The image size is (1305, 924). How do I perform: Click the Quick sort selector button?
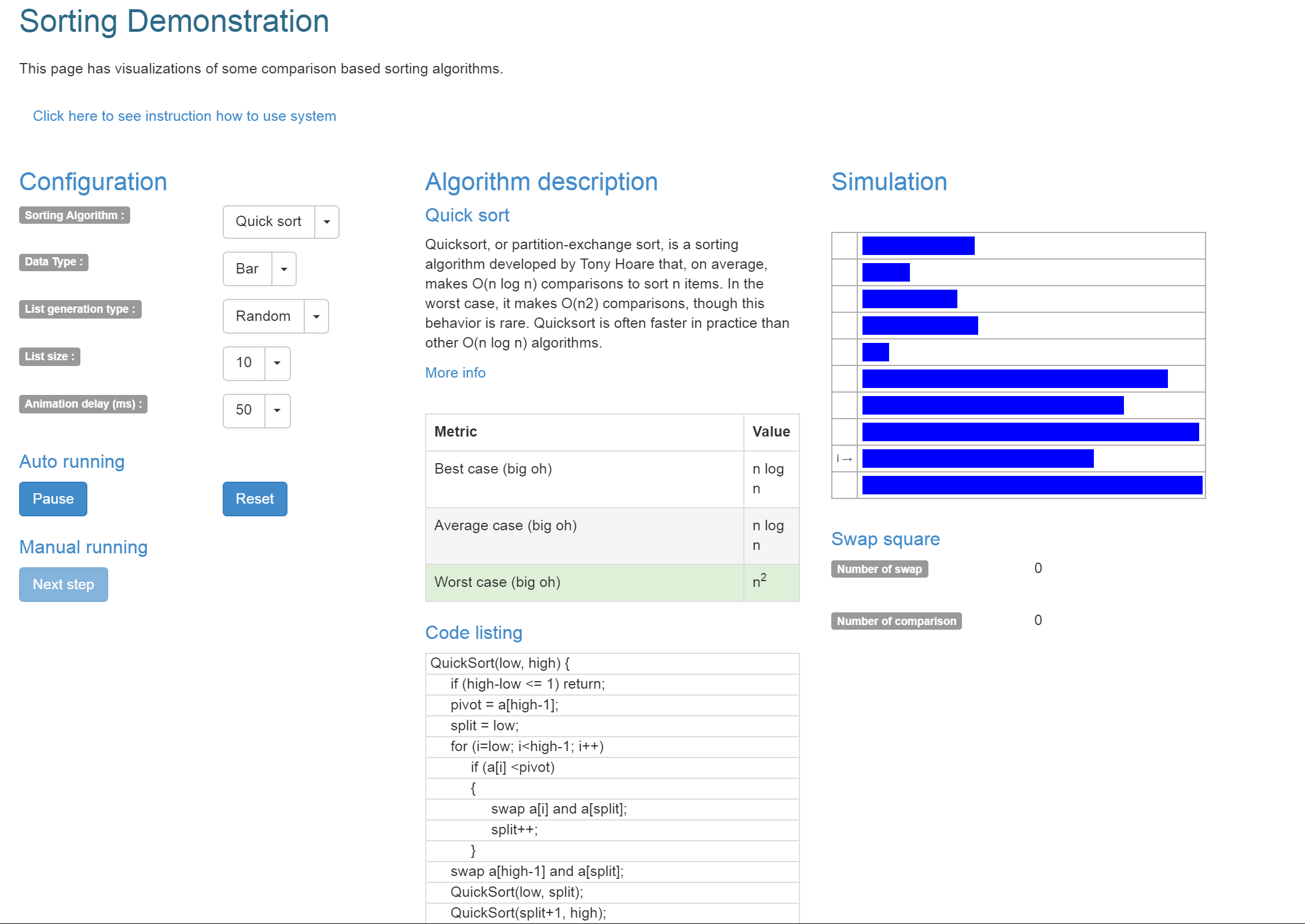tap(268, 222)
